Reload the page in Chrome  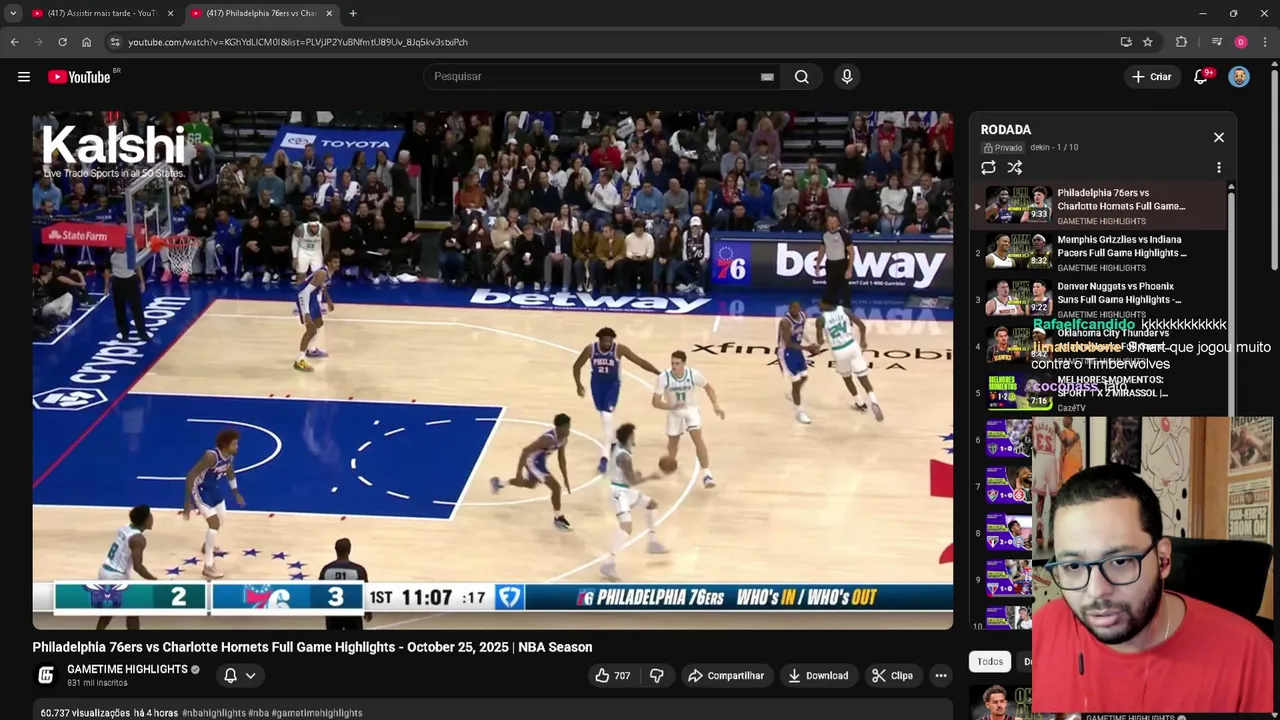pyautogui.click(x=62, y=42)
